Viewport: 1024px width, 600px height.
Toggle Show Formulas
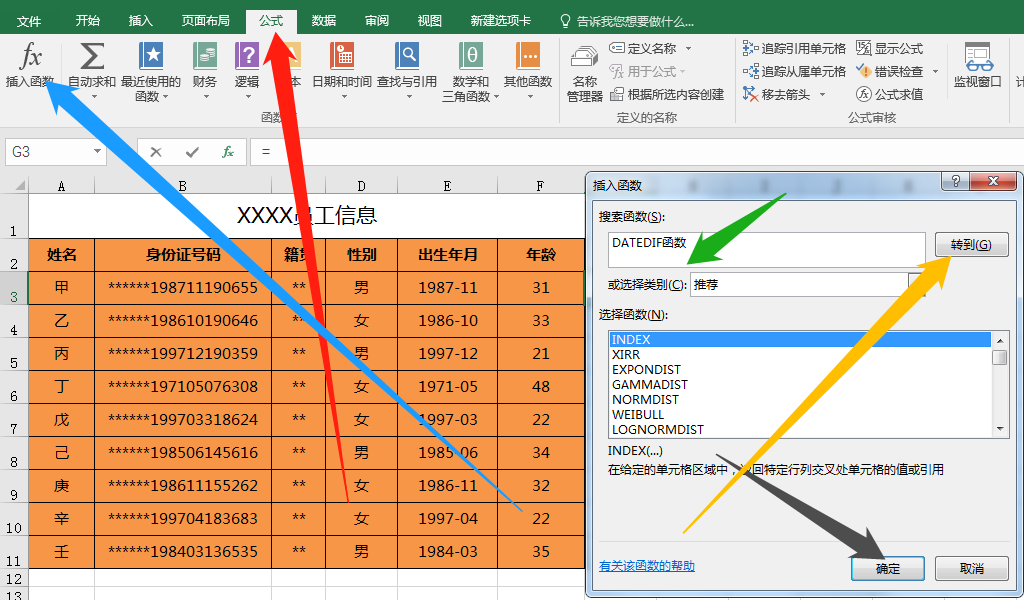coord(889,48)
